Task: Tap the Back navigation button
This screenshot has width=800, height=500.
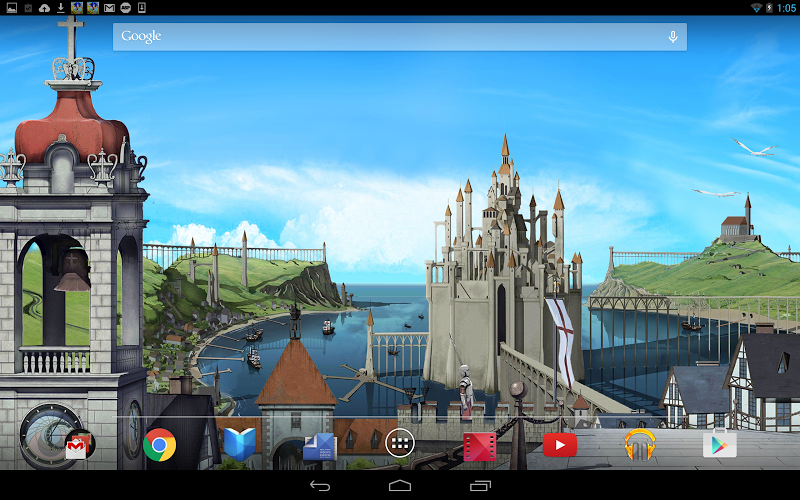Action: pyautogui.click(x=320, y=486)
